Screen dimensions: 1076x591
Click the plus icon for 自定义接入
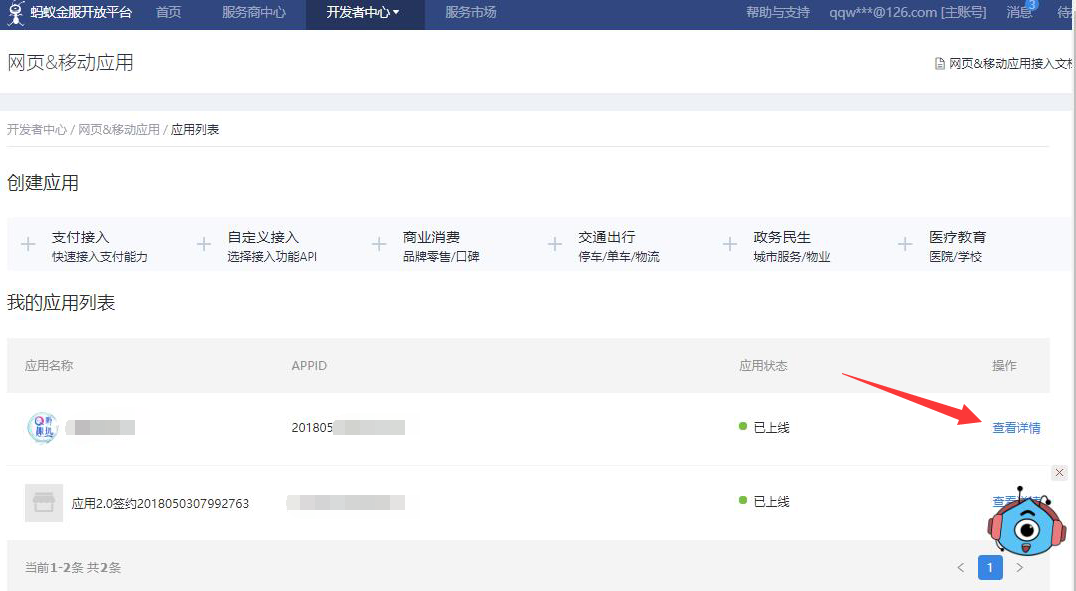[x=204, y=245]
